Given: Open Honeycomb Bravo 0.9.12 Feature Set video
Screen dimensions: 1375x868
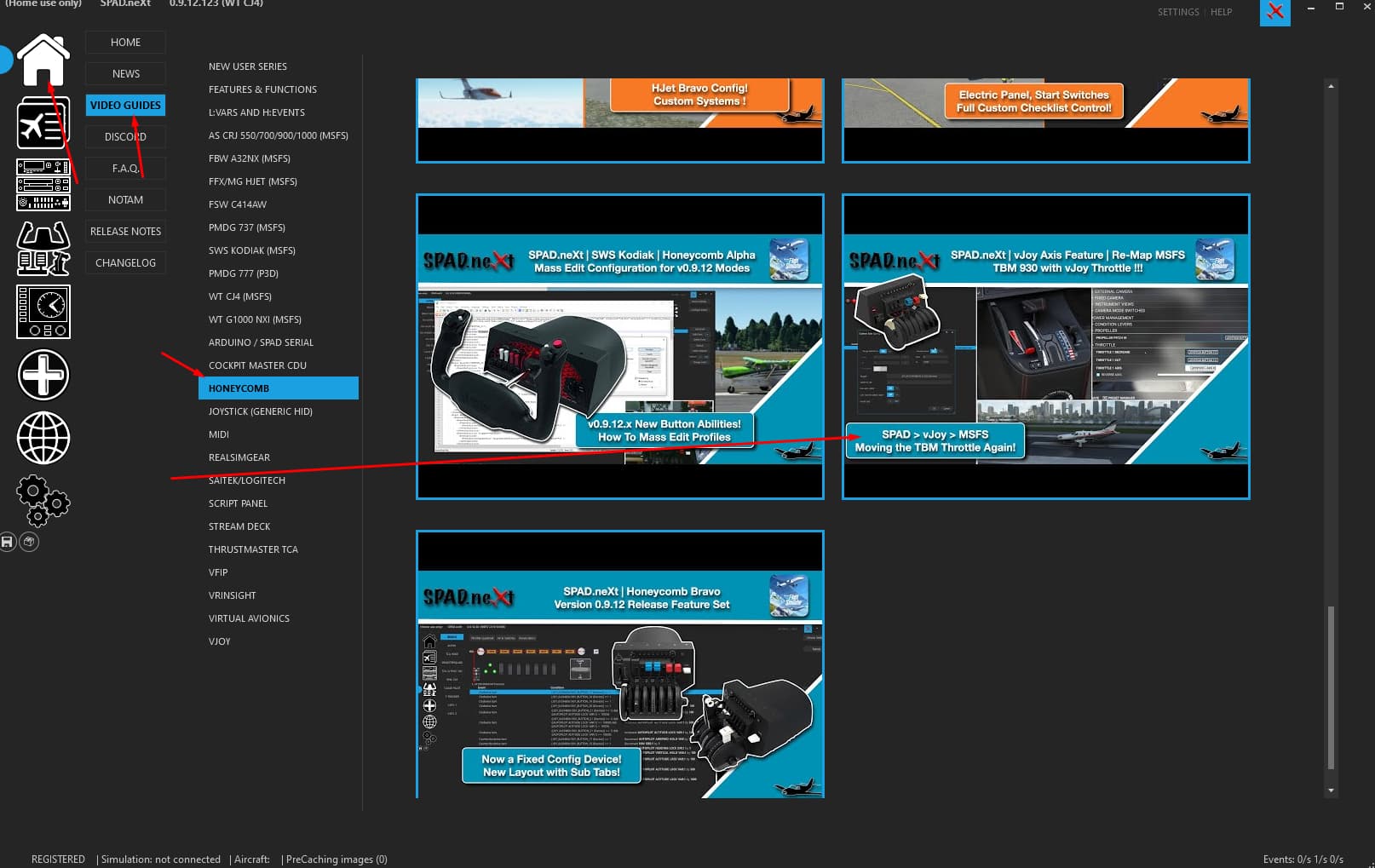Looking at the screenshot, I should (x=619, y=664).
